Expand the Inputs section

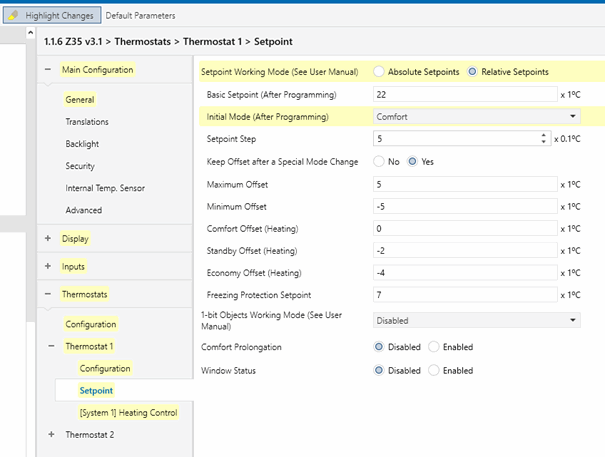[48, 266]
